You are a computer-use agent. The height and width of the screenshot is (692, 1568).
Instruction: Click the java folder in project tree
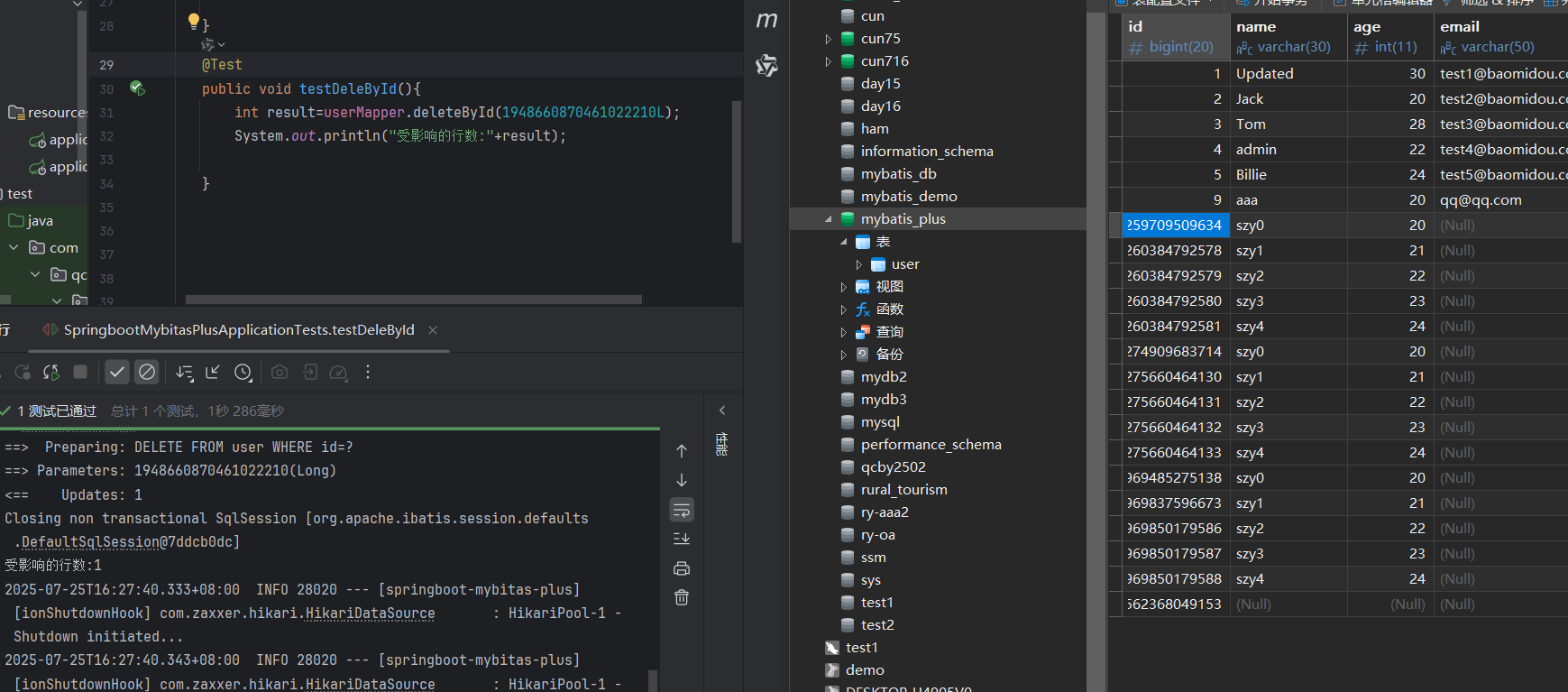32,221
